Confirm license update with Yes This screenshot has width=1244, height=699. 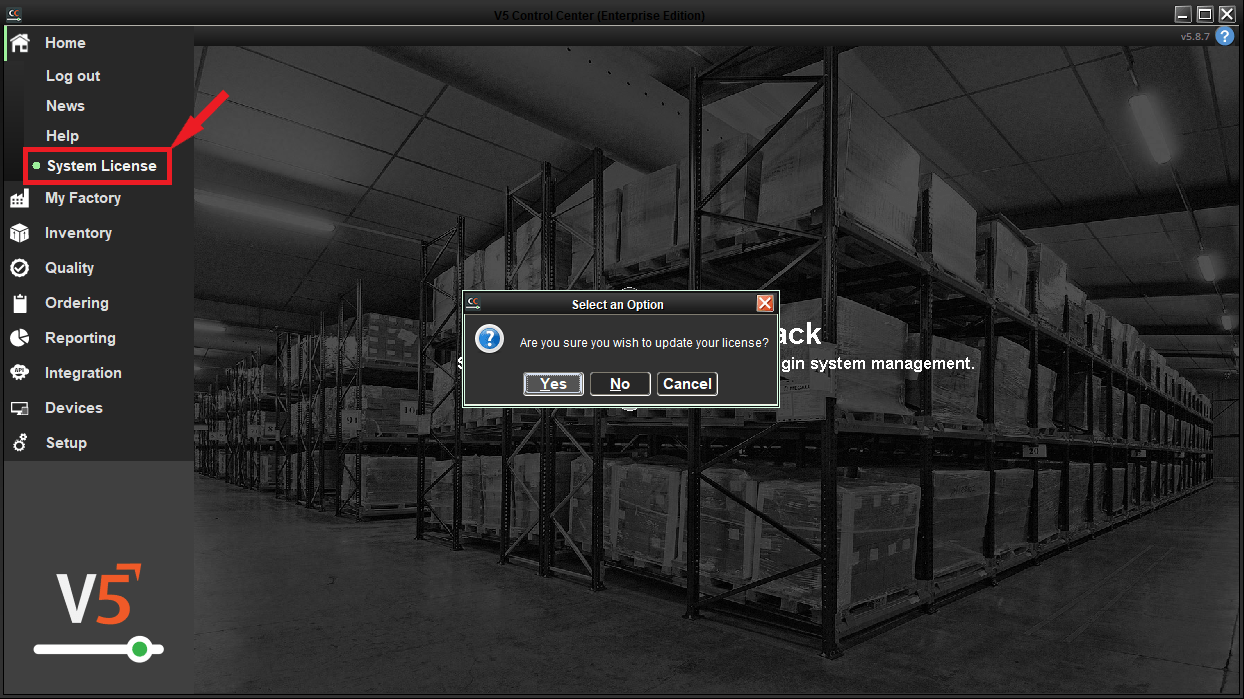553,384
